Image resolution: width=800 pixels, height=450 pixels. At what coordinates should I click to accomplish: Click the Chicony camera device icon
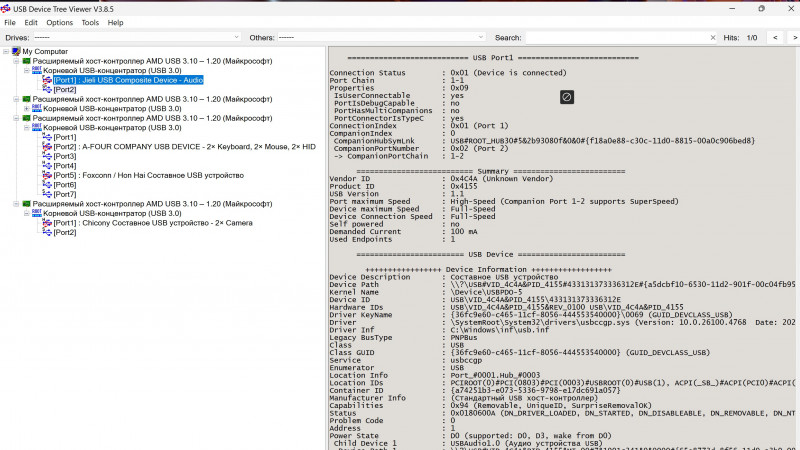[x=47, y=223]
